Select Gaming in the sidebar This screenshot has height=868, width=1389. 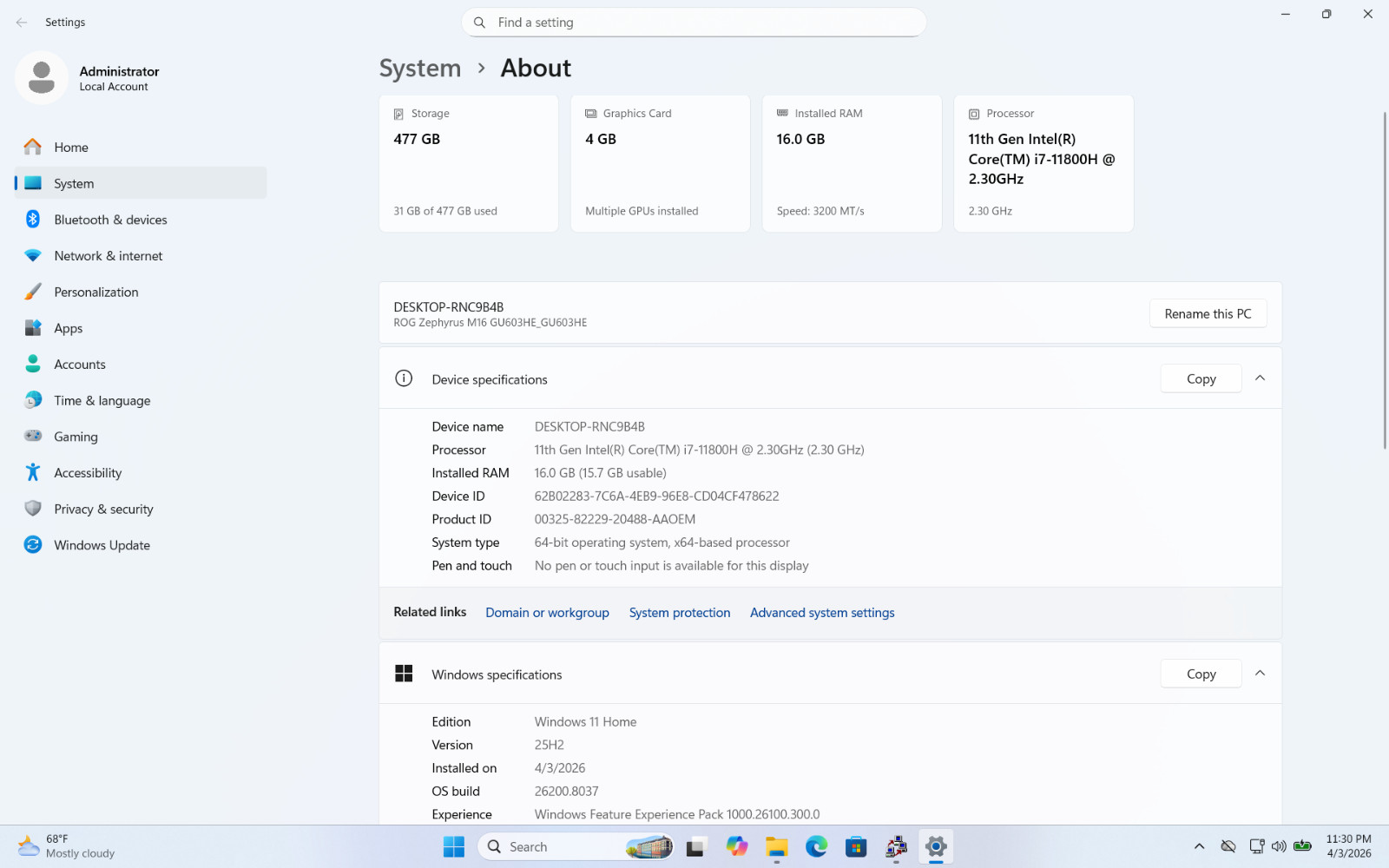141,437
